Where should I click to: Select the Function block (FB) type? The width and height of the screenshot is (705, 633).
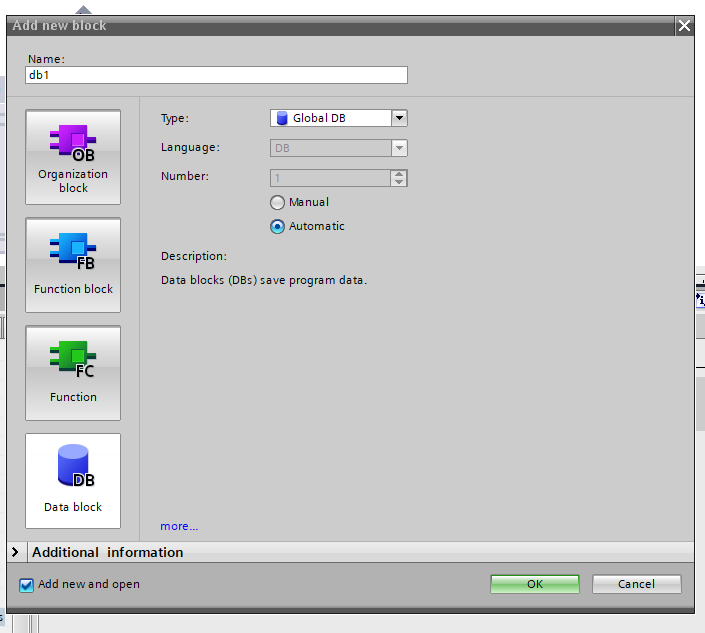[x=73, y=265]
